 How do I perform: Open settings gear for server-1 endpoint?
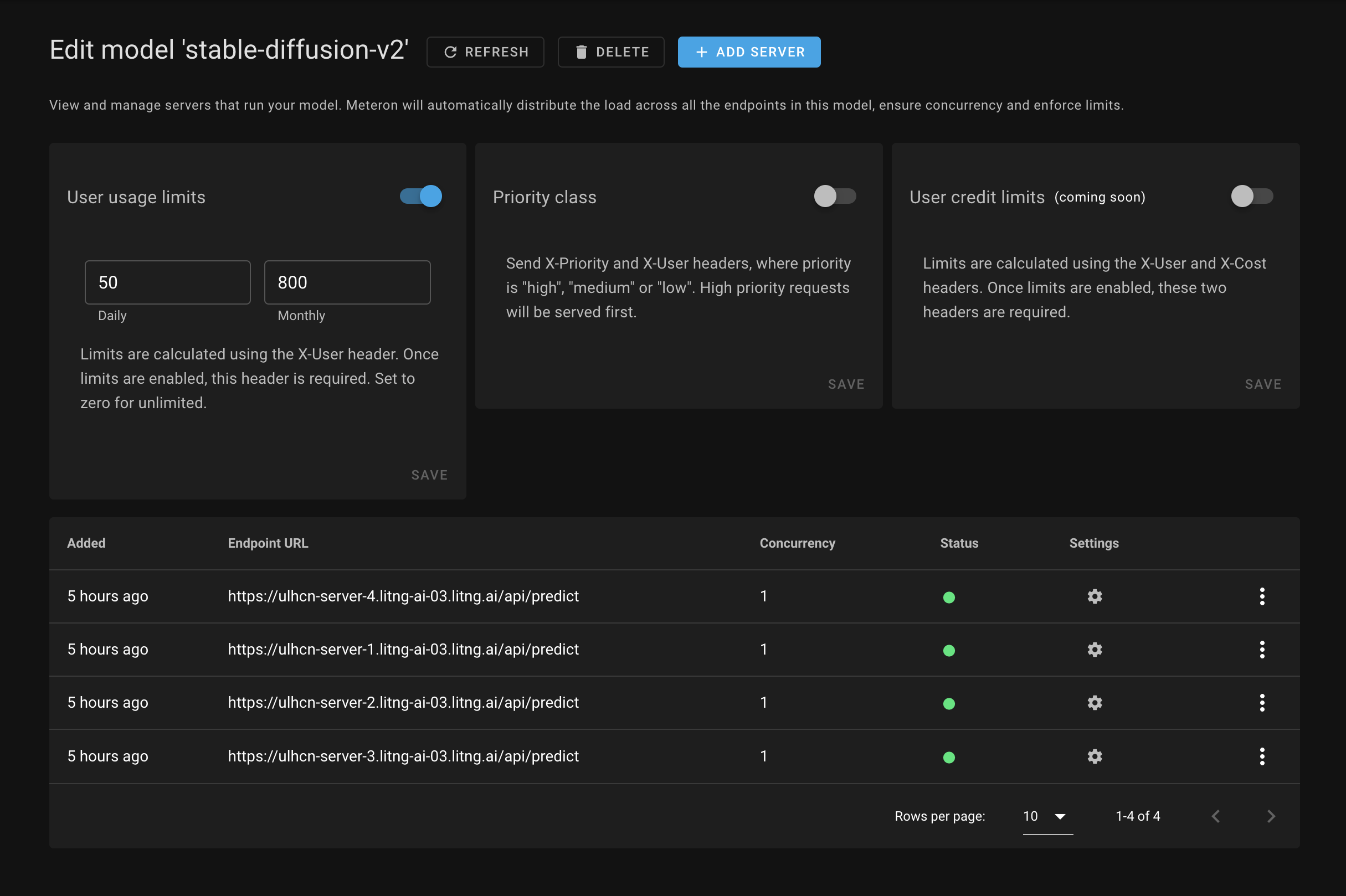[x=1094, y=649]
